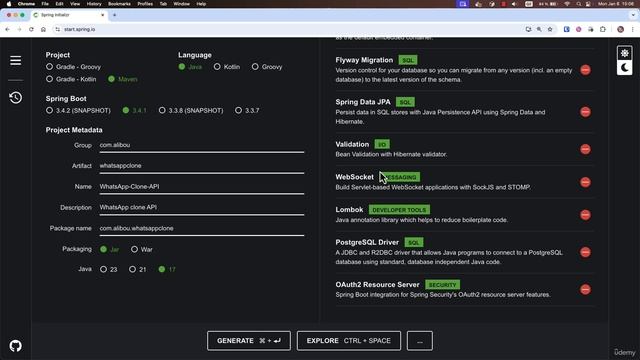640x360 pixels.
Task: Open the Chrome three-dot menu
Action: tap(633, 29)
